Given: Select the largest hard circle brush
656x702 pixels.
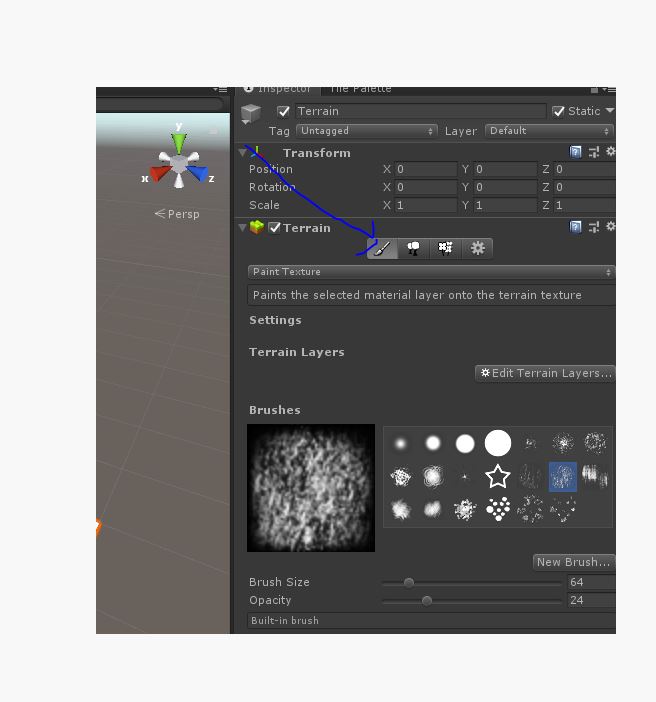Looking at the screenshot, I should (x=497, y=443).
